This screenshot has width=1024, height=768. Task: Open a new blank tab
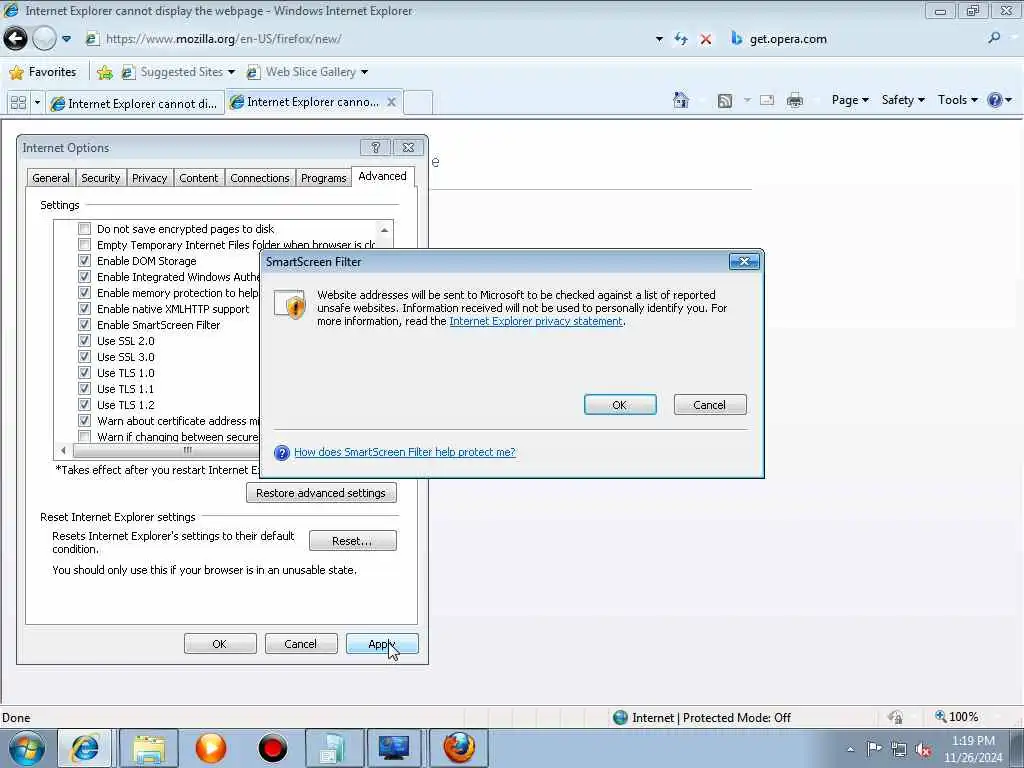(x=418, y=103)
